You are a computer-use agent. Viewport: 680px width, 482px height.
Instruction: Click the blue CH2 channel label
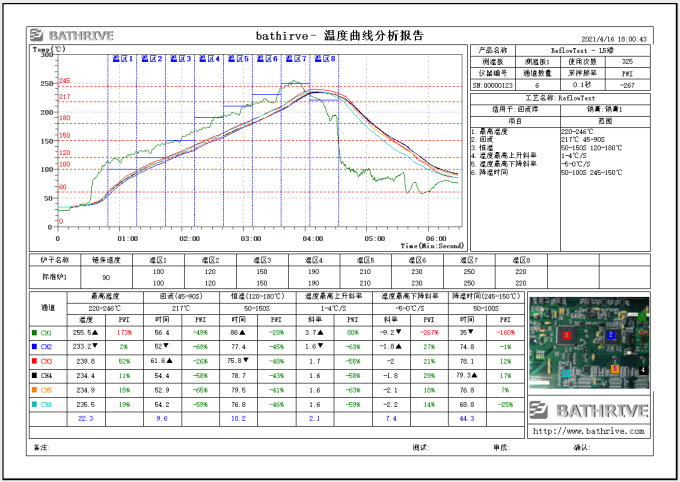(x=47, y=346)
